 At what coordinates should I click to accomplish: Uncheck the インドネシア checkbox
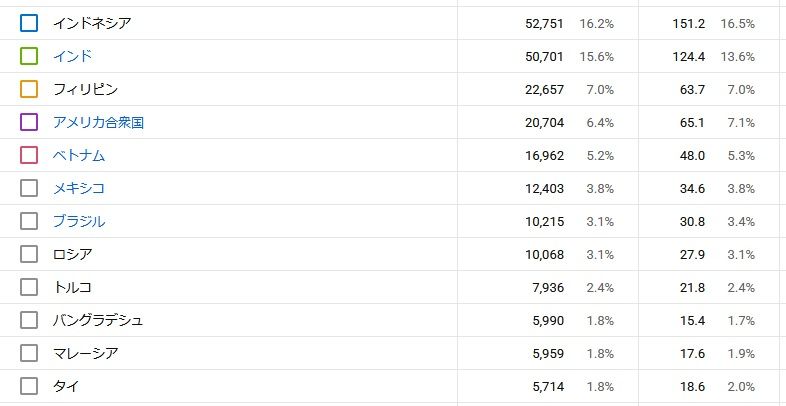coord(29,23)
